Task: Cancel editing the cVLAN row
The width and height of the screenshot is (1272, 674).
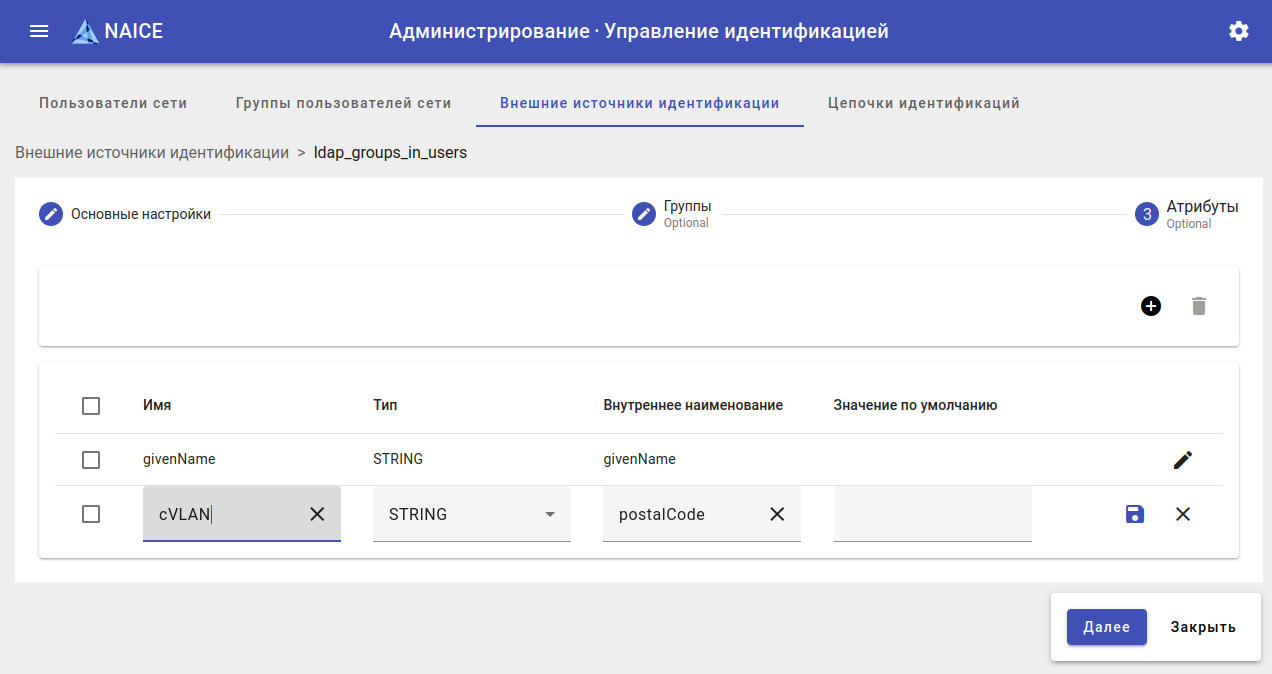Action: pyautogui.click(x=1183, y=514)
